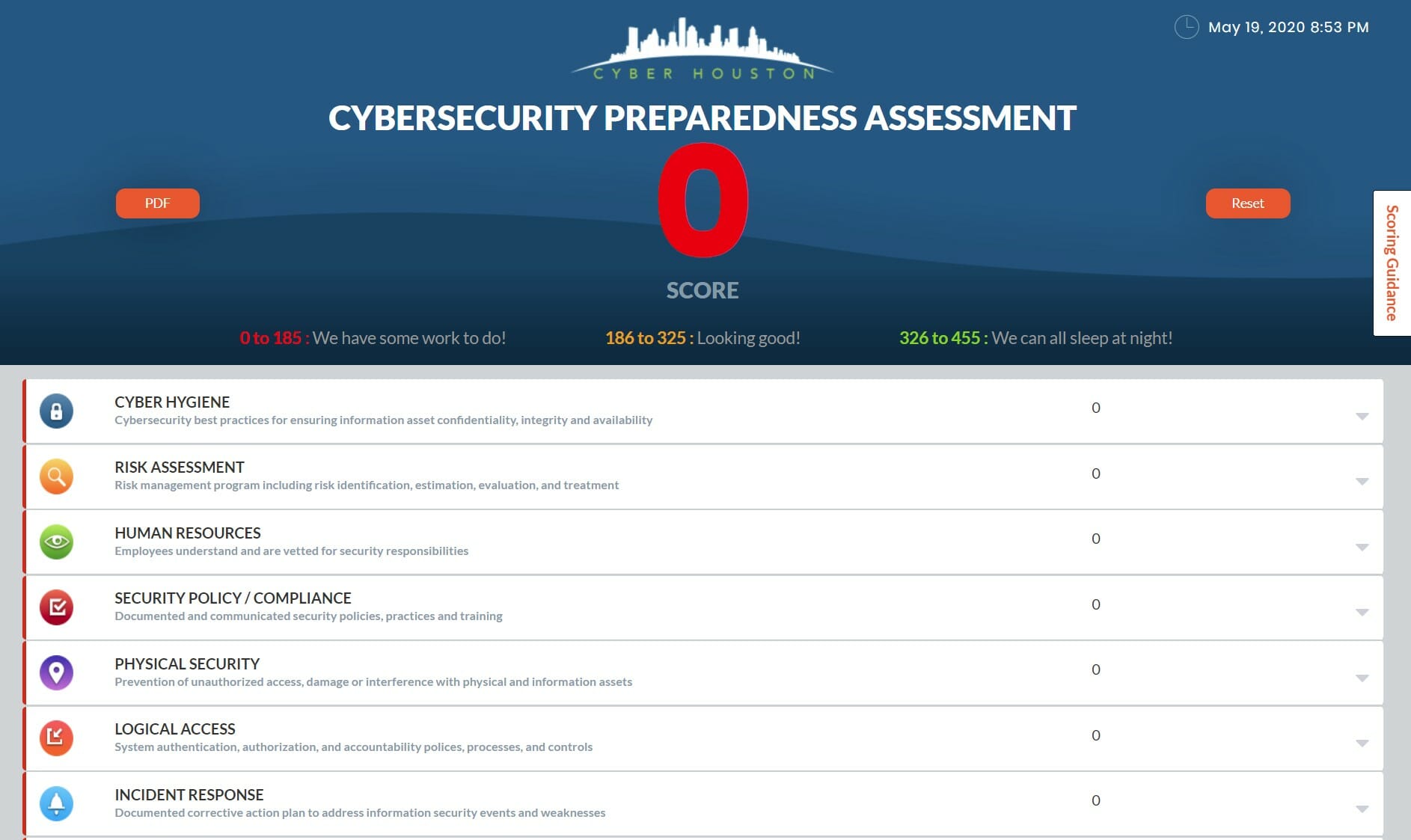Click the 'System authentication, authorization' description
The width and height of the screenshot is (1411, 840).
click(353, 747)
